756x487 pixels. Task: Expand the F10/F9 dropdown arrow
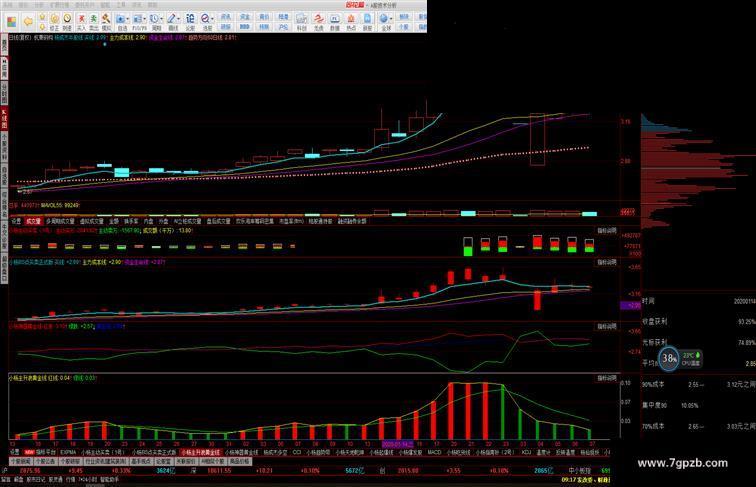[x=145, y=19]
